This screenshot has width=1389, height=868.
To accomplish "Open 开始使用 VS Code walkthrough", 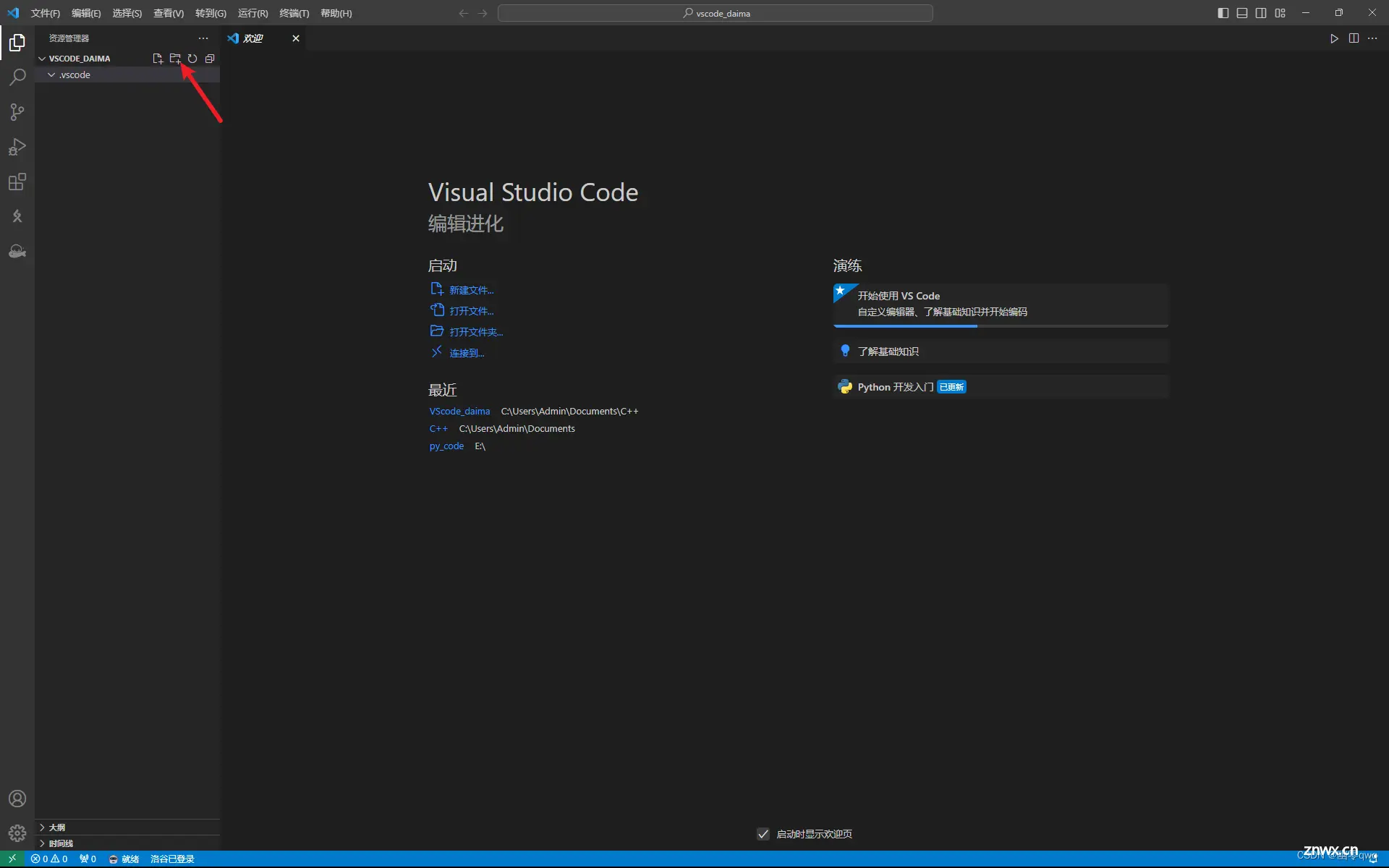I will [1001, 305].
